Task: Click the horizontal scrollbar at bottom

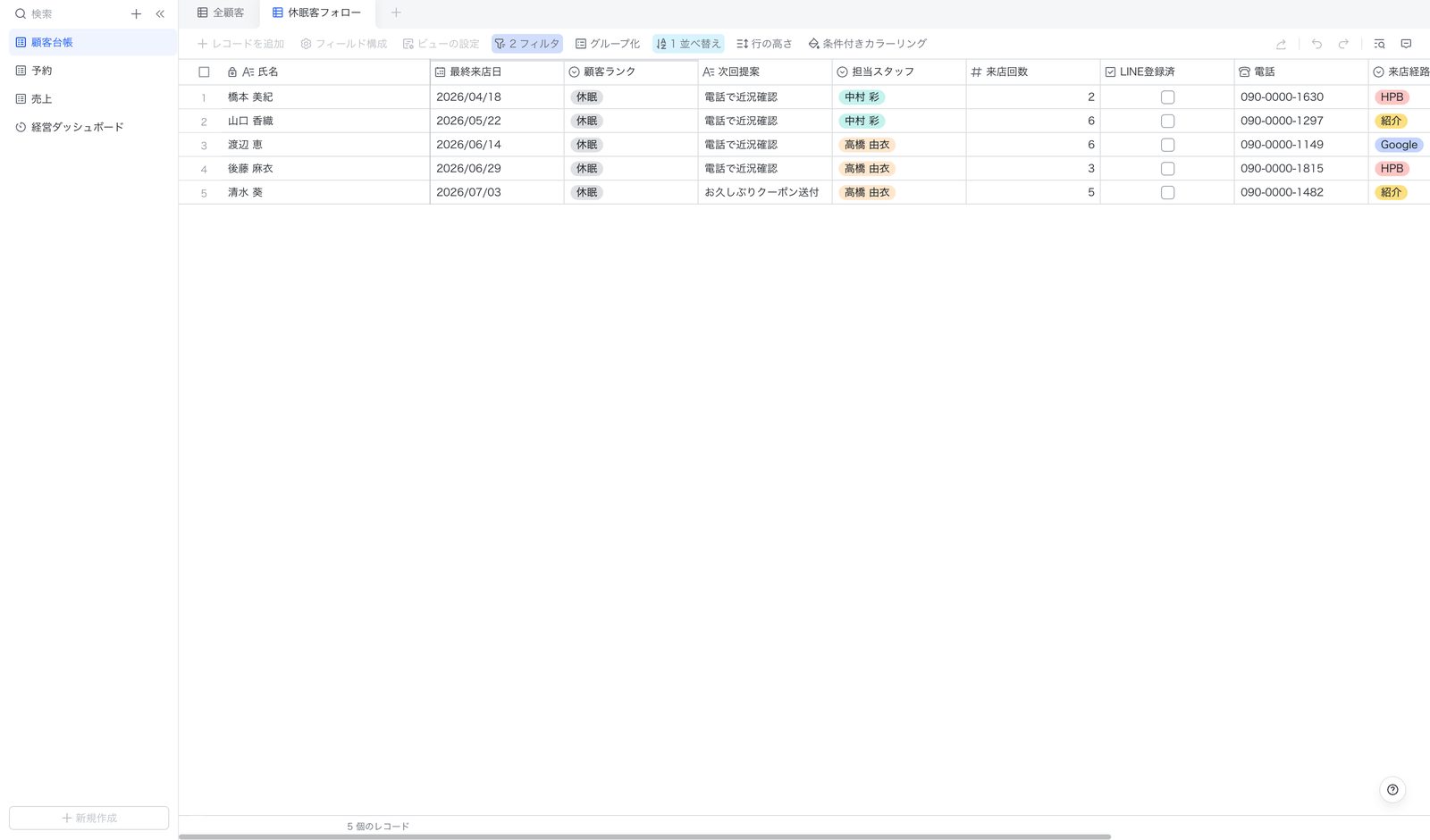Action: (x=644, y=836)
